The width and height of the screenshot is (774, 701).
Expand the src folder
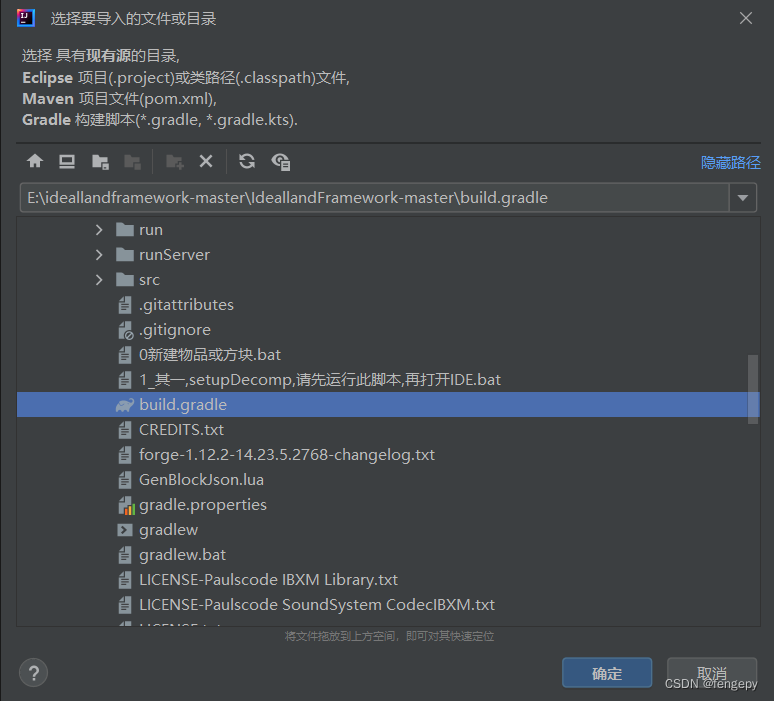pyautogui.click(x=99, y=280)
